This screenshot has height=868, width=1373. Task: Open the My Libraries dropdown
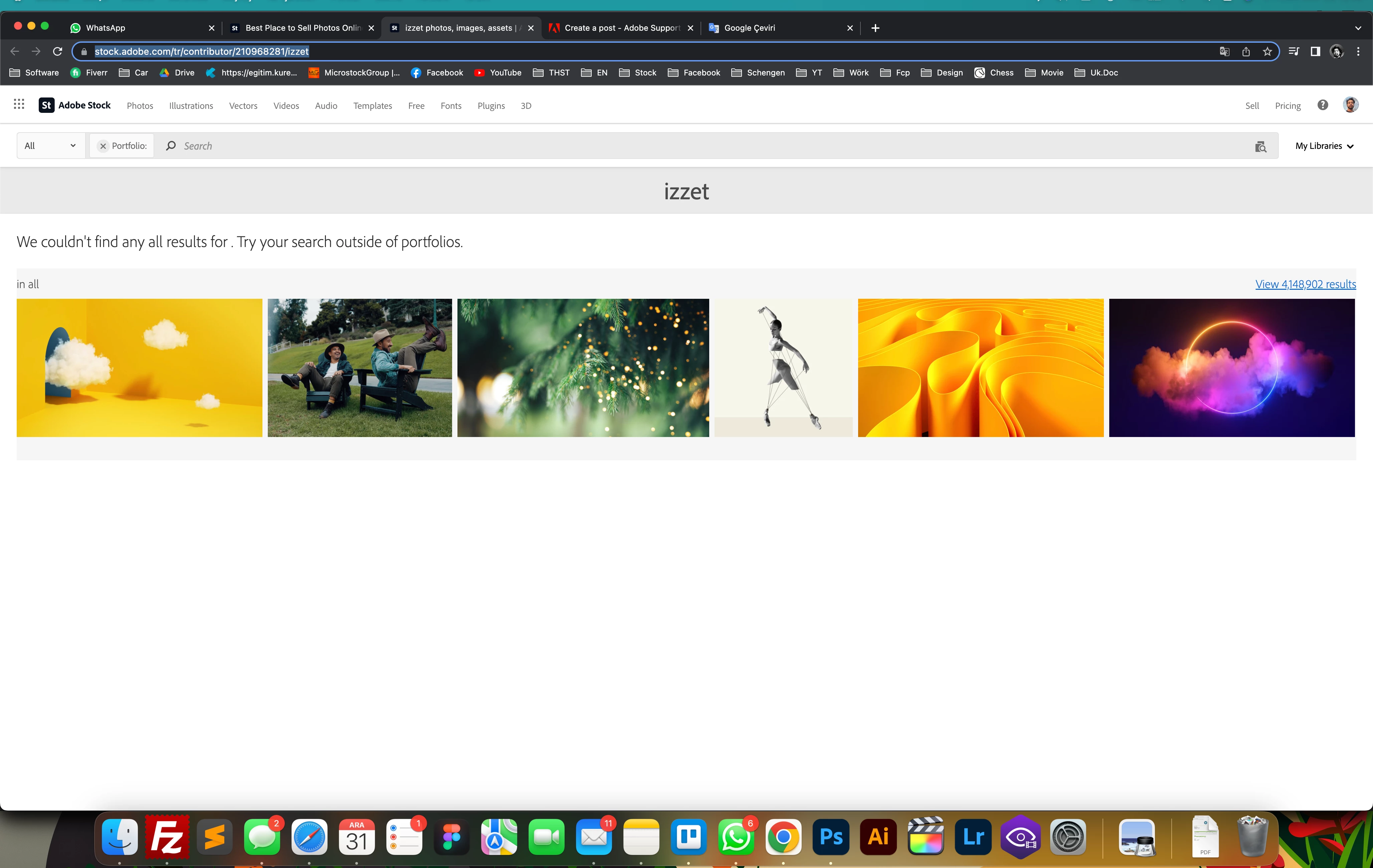coord(1324,147)
